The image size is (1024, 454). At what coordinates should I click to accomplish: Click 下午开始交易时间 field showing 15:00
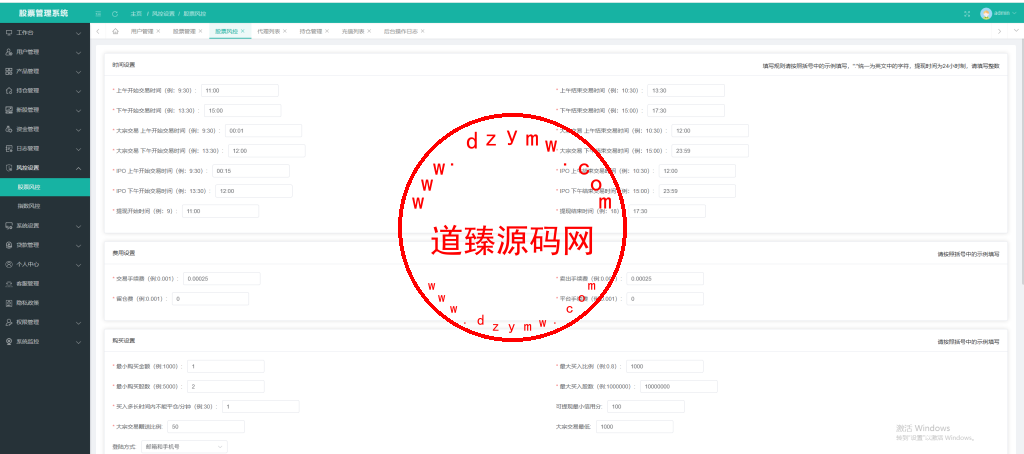coord(242,111)
